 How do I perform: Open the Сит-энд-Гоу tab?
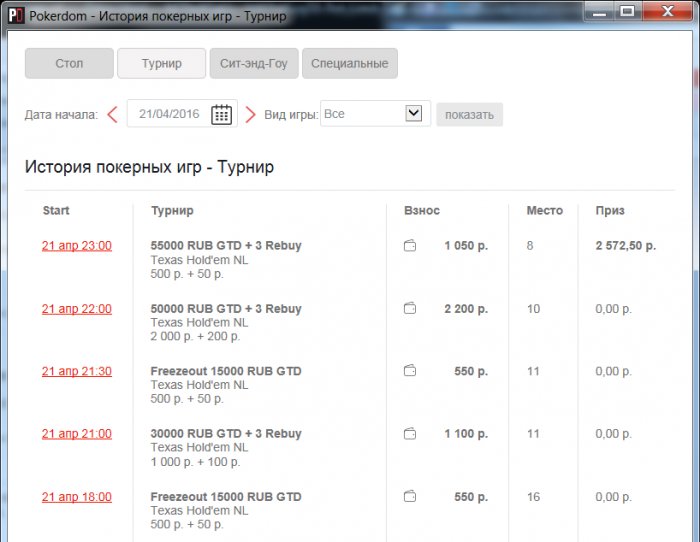(254, 63)
